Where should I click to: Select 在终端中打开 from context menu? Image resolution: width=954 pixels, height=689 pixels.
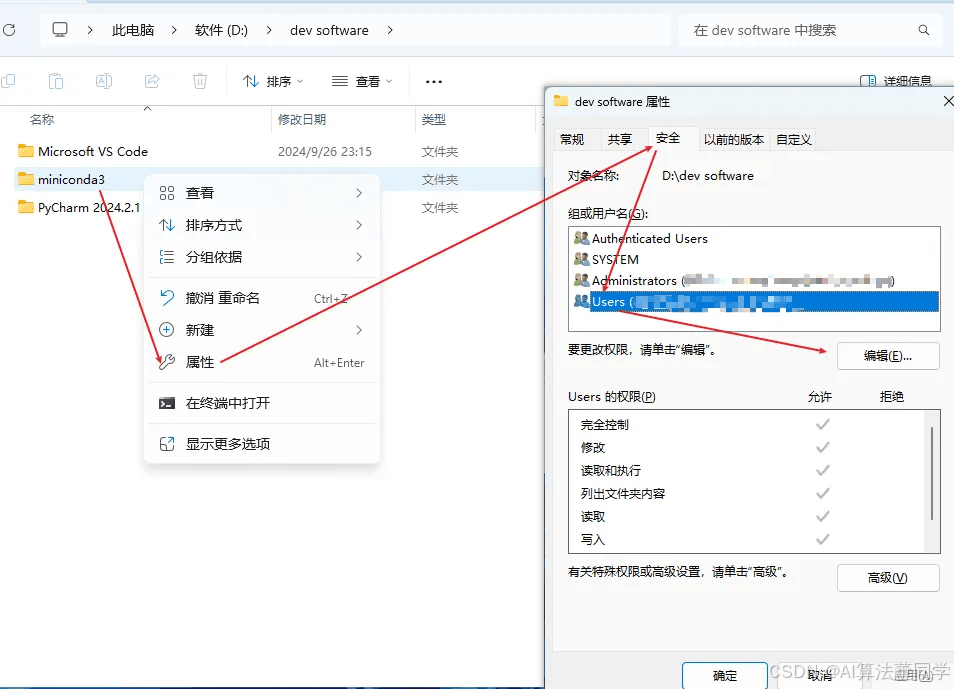coord(262,403)
